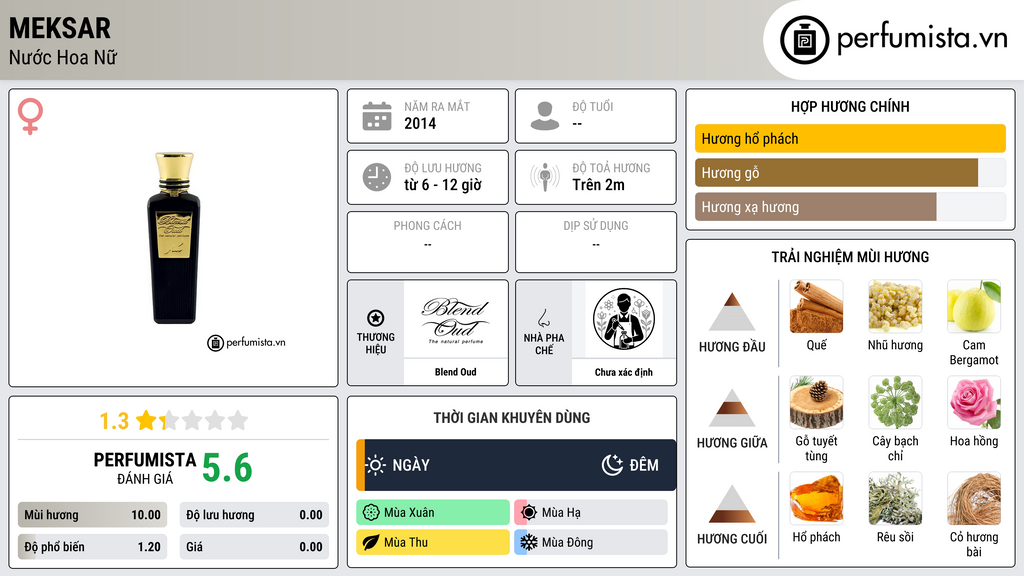Click the Hợp hương chính heading
This screenshot has width=1024, height=576.
850,106
